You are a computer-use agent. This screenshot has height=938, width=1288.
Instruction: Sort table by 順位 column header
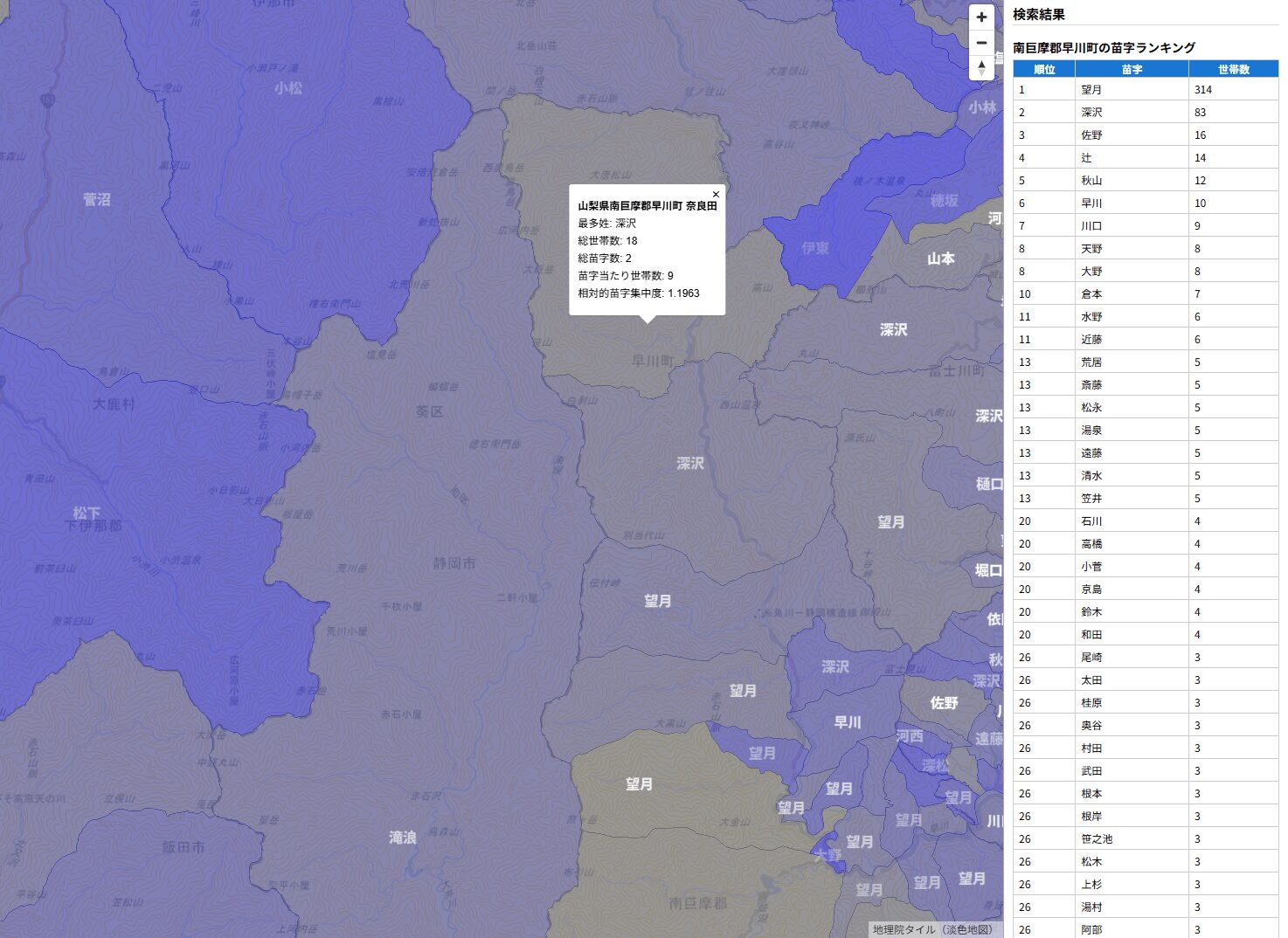pyautogui.click(x=1044, y=69)
